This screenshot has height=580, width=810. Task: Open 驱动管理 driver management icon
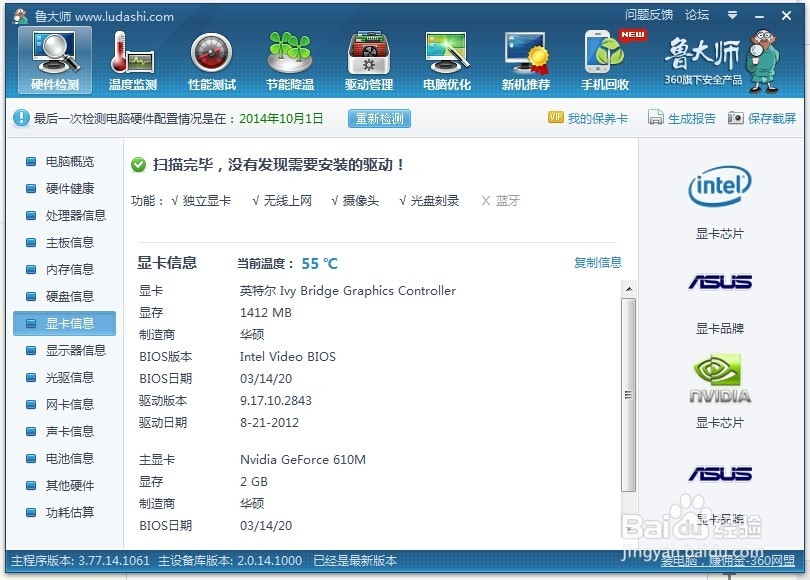pos(369,60)
